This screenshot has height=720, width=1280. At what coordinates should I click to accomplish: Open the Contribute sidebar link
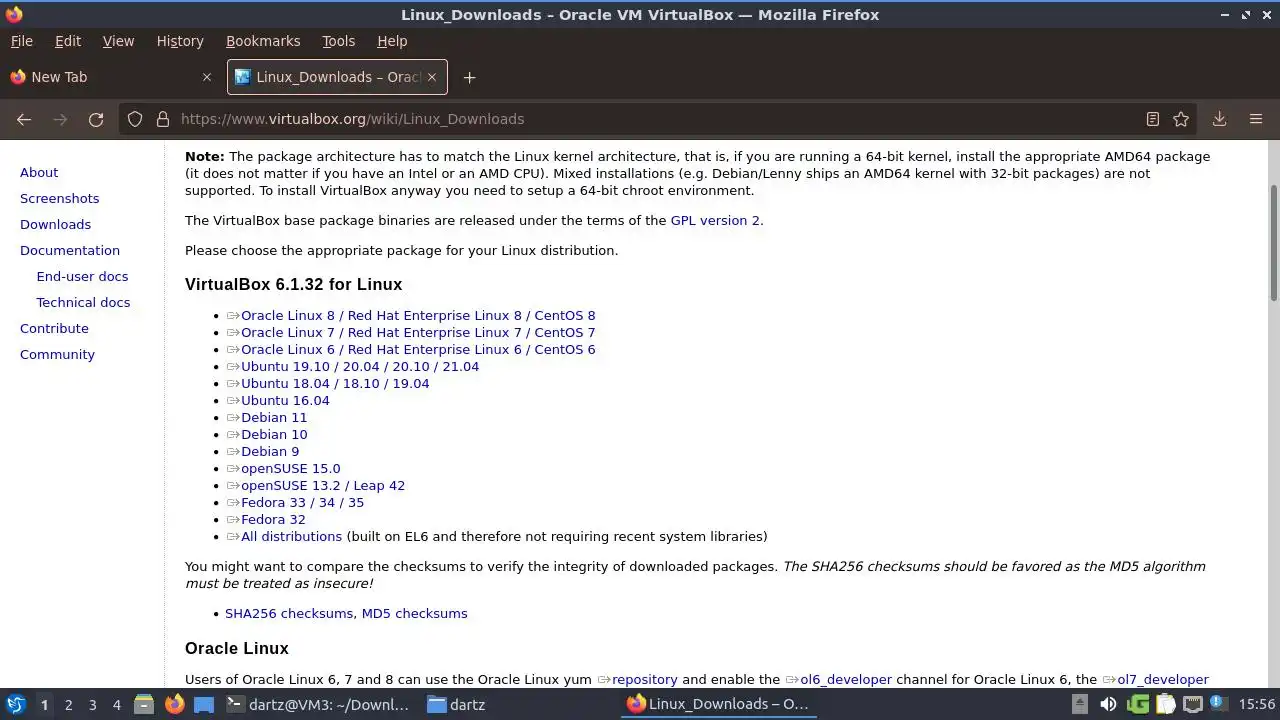(x=54, y=328)
